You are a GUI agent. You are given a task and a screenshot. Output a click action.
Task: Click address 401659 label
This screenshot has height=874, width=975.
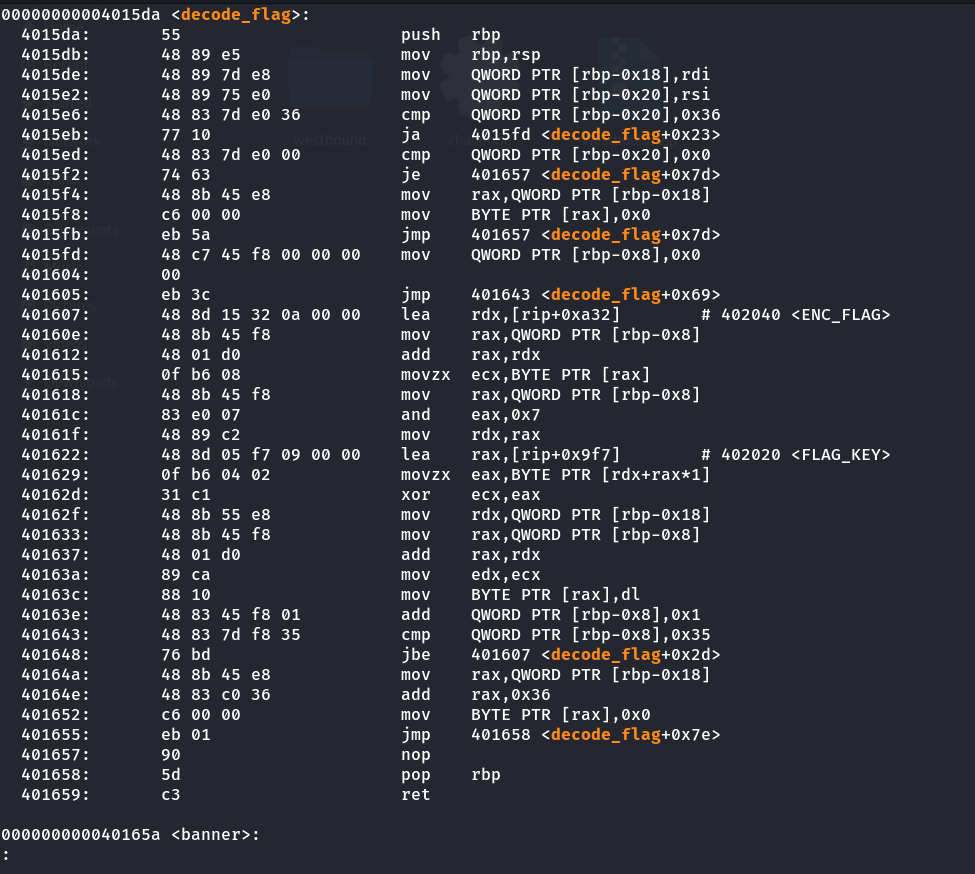click(55, 794)
